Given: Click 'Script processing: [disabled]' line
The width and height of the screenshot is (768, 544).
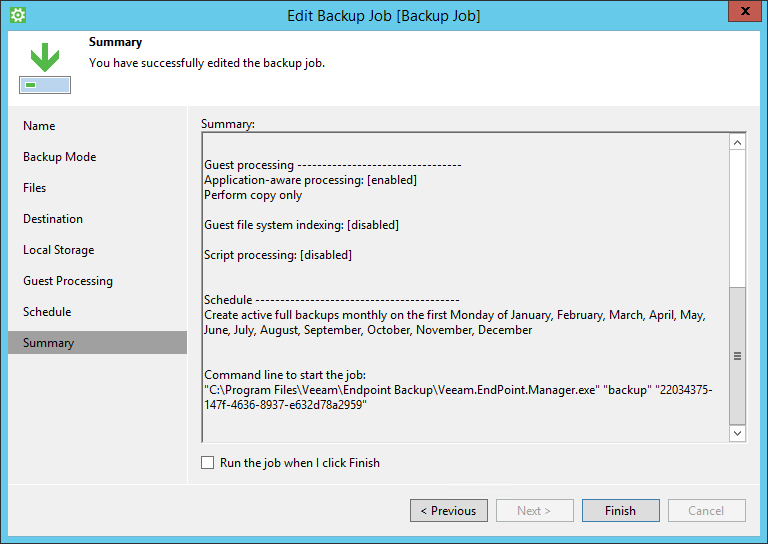Looking at the screenshot, I should point(278,255).
